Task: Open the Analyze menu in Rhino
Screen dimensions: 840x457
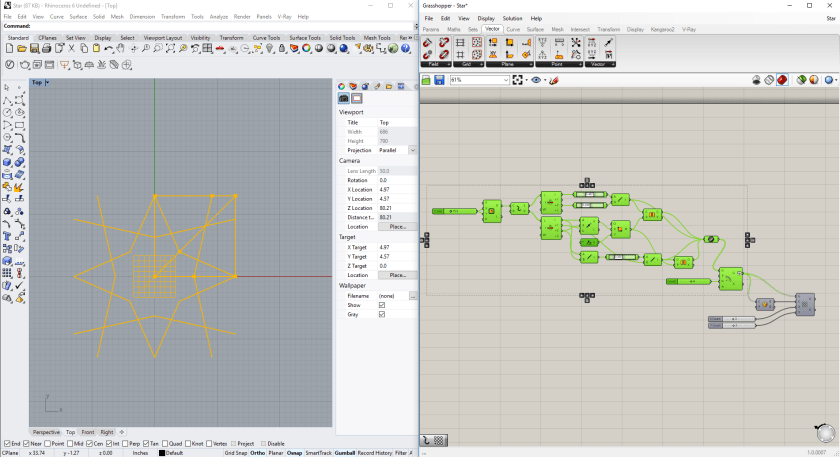Action: (218, 17)
